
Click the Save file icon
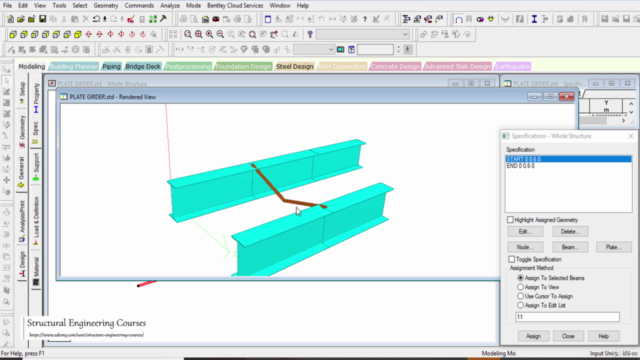(x=42, y=19)
